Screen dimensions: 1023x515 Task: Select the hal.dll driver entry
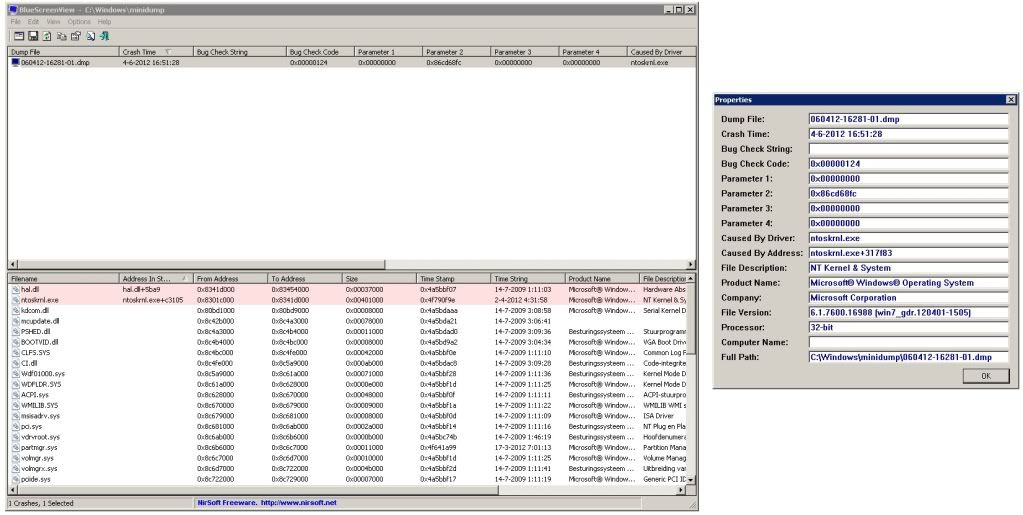[30, 288]
